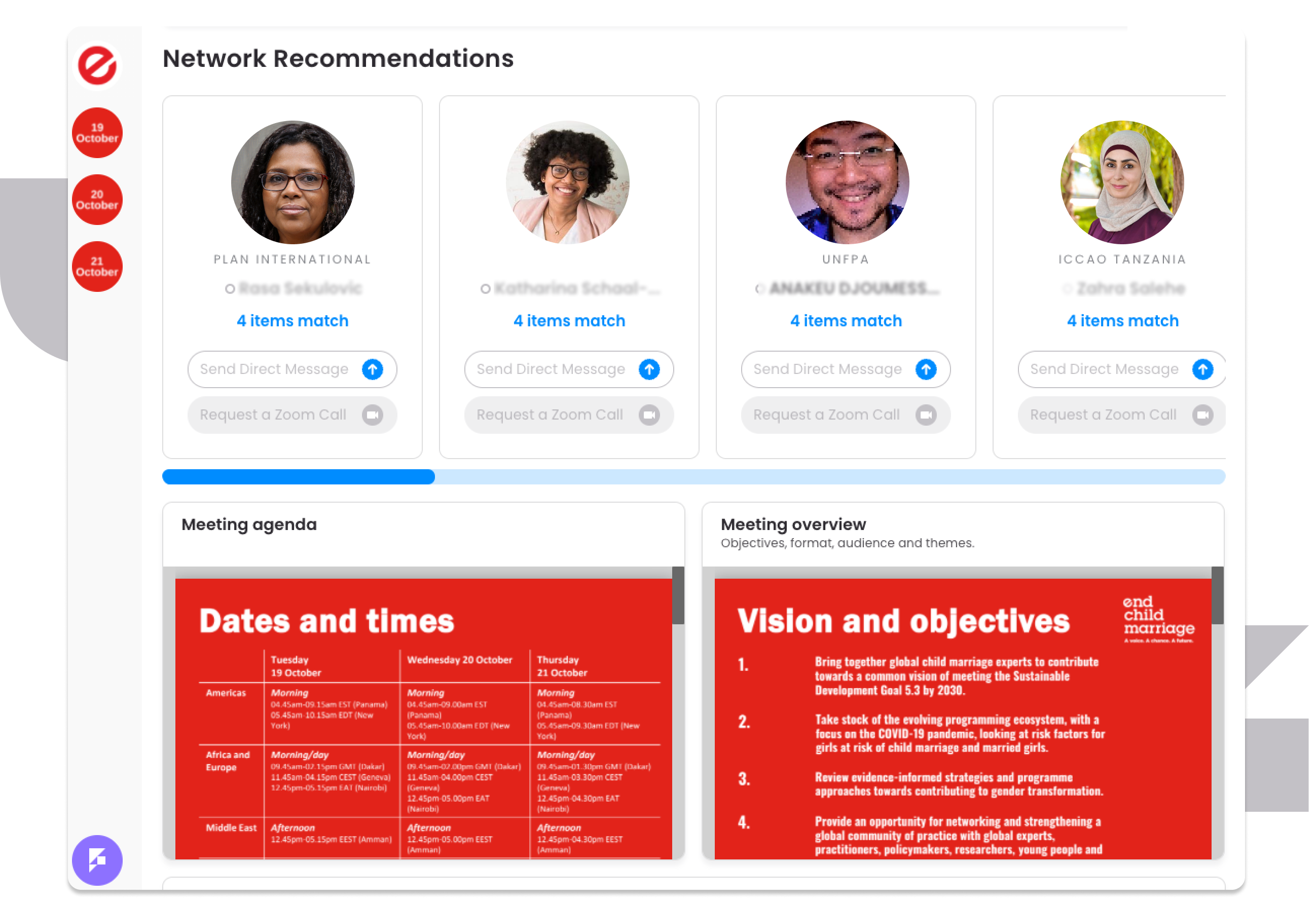Focus UNFPA card's Send Direct Message field
This screenshot has height=904, width=1316.
click(846, 369)
